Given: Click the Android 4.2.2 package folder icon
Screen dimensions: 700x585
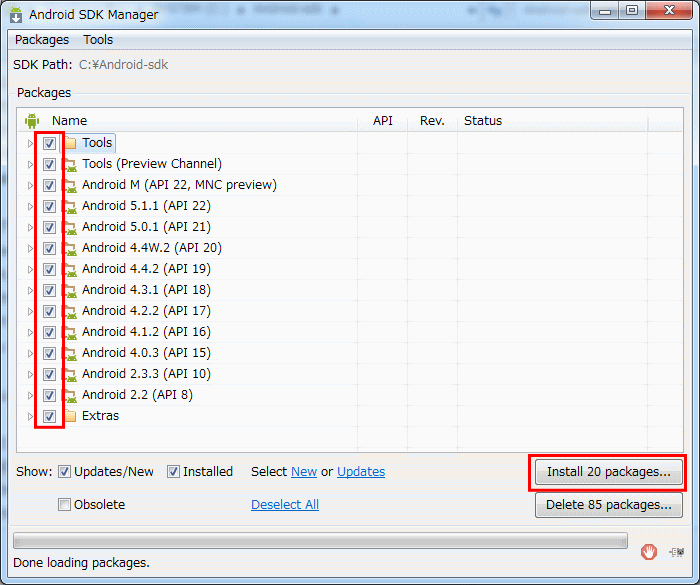Looking at the screenshot, I should [71, 311].
